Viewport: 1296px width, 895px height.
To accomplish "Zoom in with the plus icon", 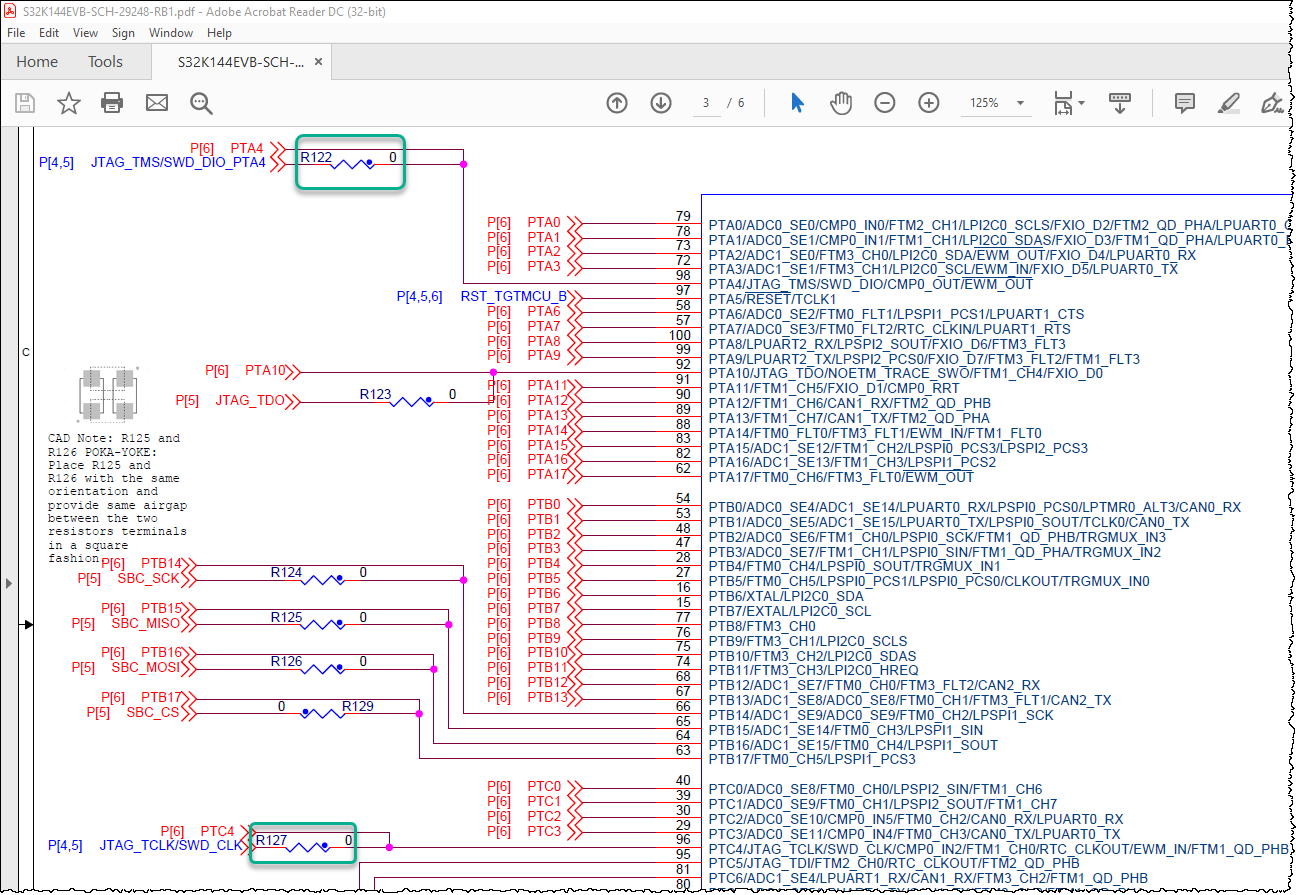I will click(x=928, y=103).
